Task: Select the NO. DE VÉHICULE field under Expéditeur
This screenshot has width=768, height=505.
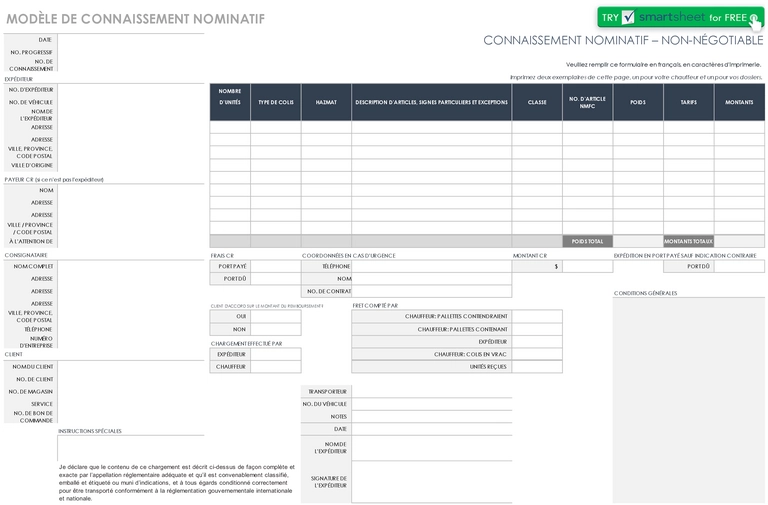Action: pos(131,102)
